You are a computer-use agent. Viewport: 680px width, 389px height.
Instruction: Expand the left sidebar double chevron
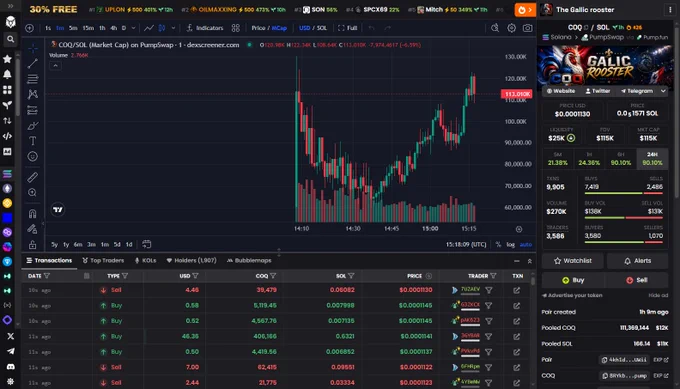(10, 6)
